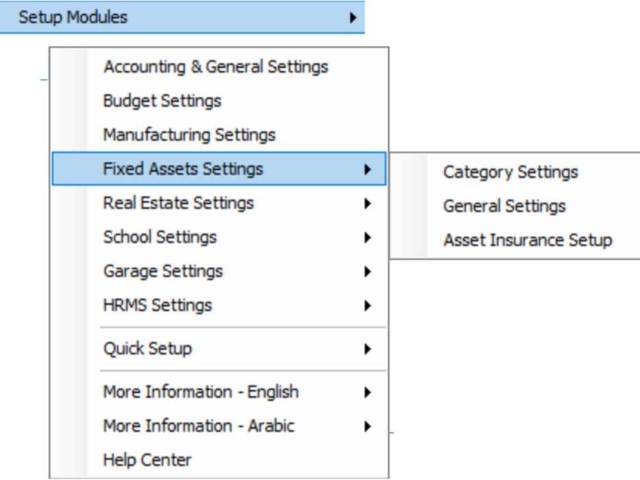Select Category Settings in submenu

[x=516, y=172]
